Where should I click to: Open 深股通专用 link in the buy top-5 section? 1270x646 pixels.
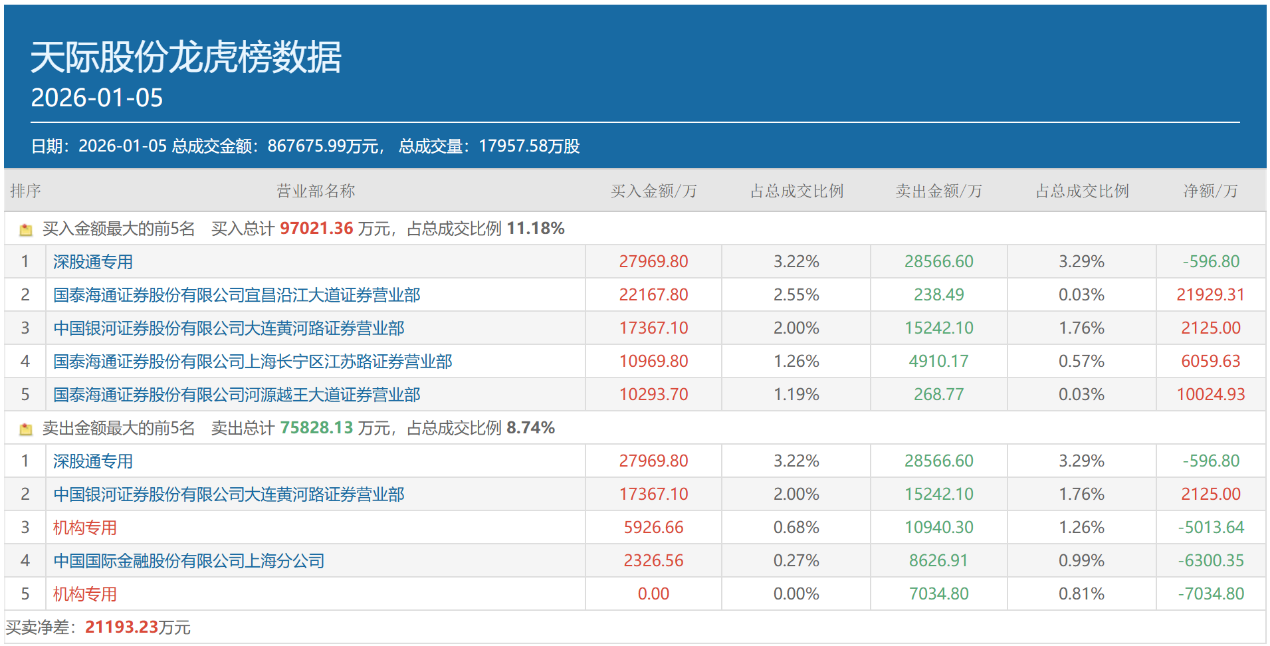pos(93,262)
